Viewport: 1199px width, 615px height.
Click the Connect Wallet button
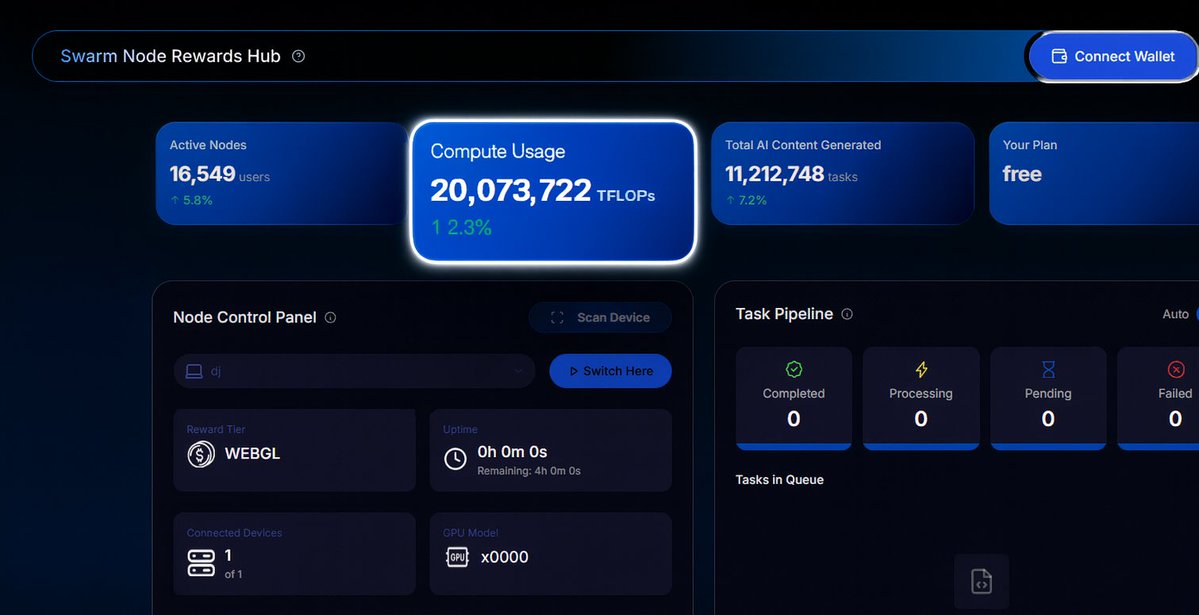1113,57
